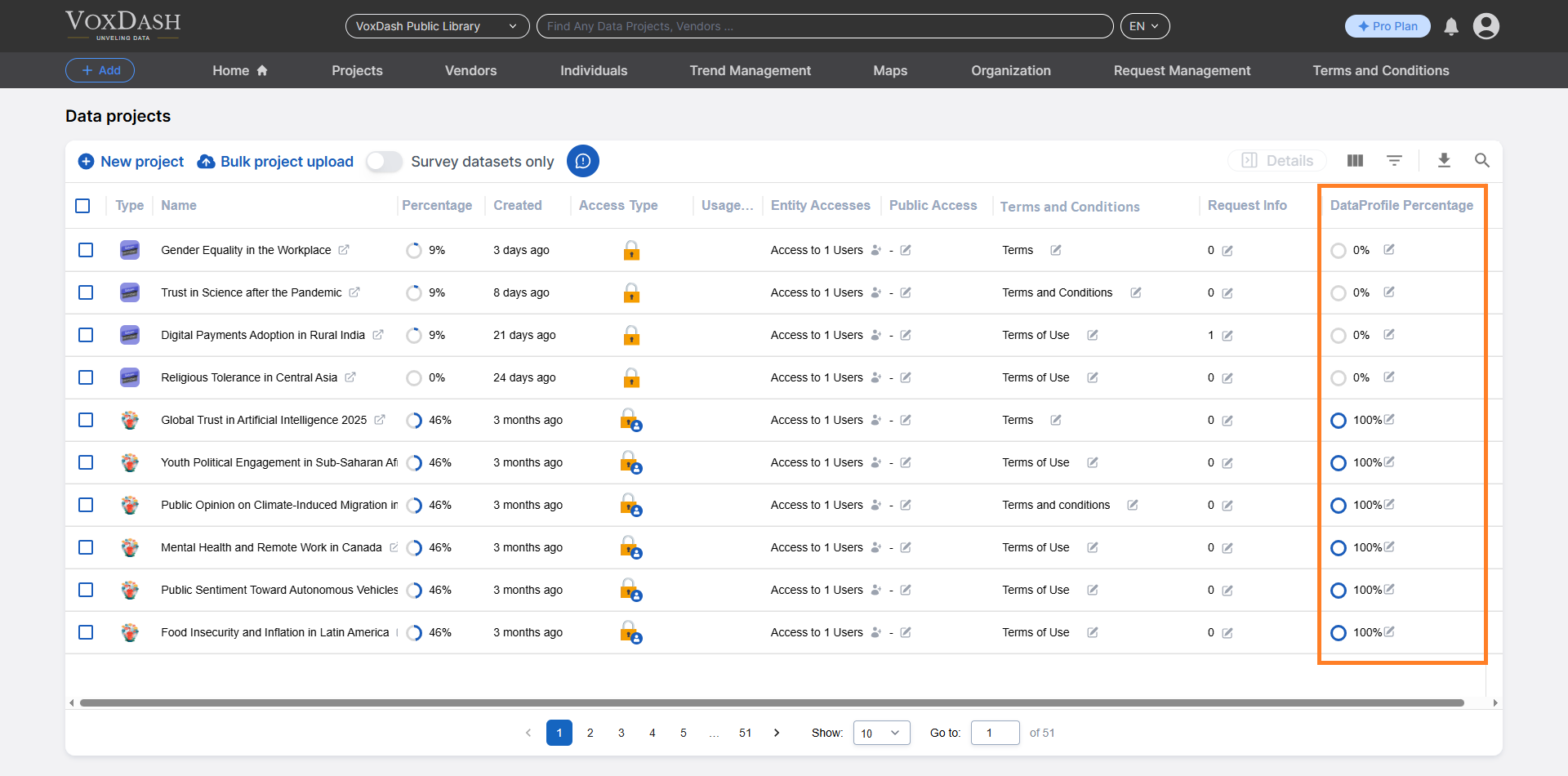The height and width of the screenshot is (776, 1568).
Task: Click the Bulk project upload link
Action: click(x=274, y=161)
